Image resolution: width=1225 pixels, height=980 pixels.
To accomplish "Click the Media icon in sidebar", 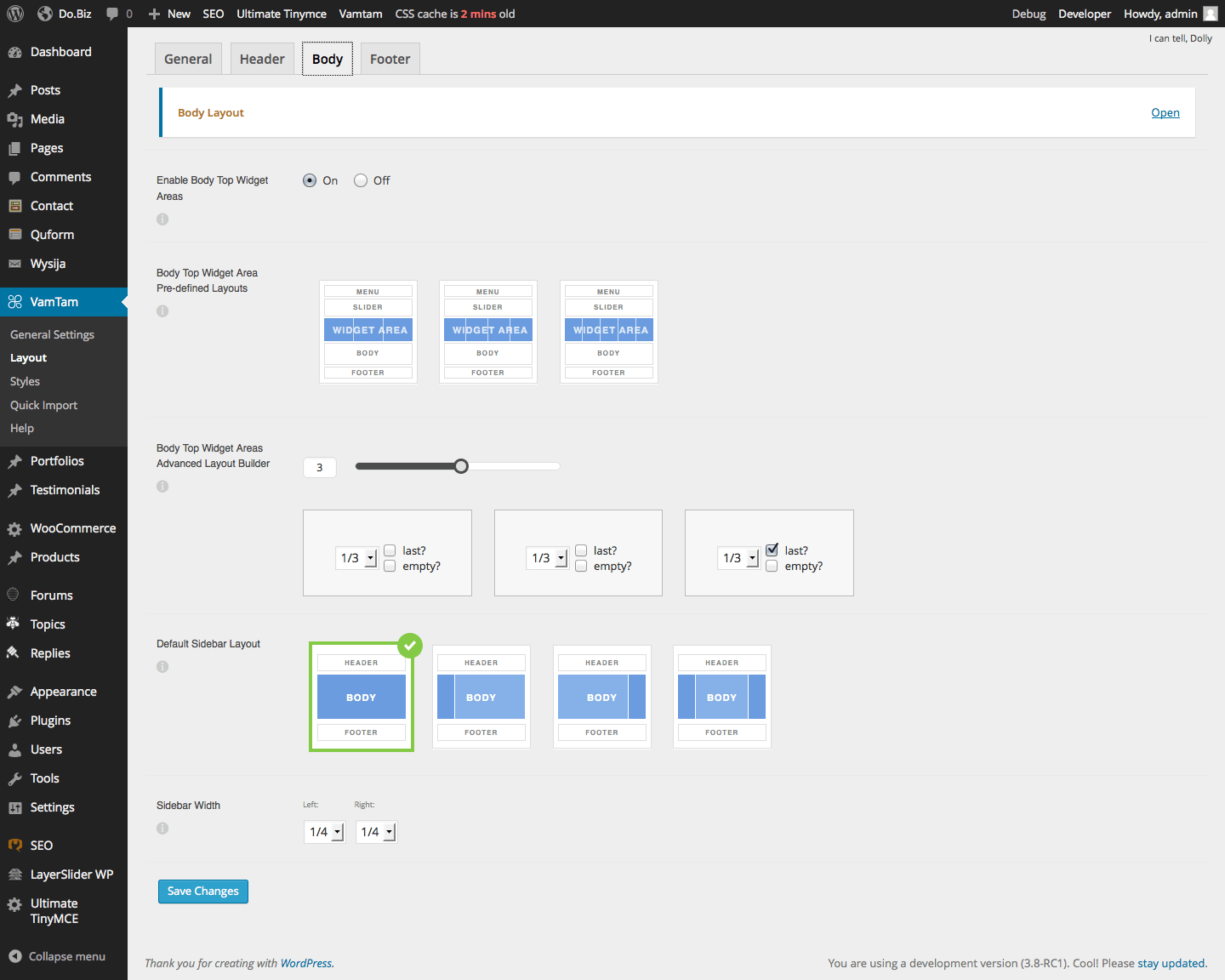I will (14, 120).
